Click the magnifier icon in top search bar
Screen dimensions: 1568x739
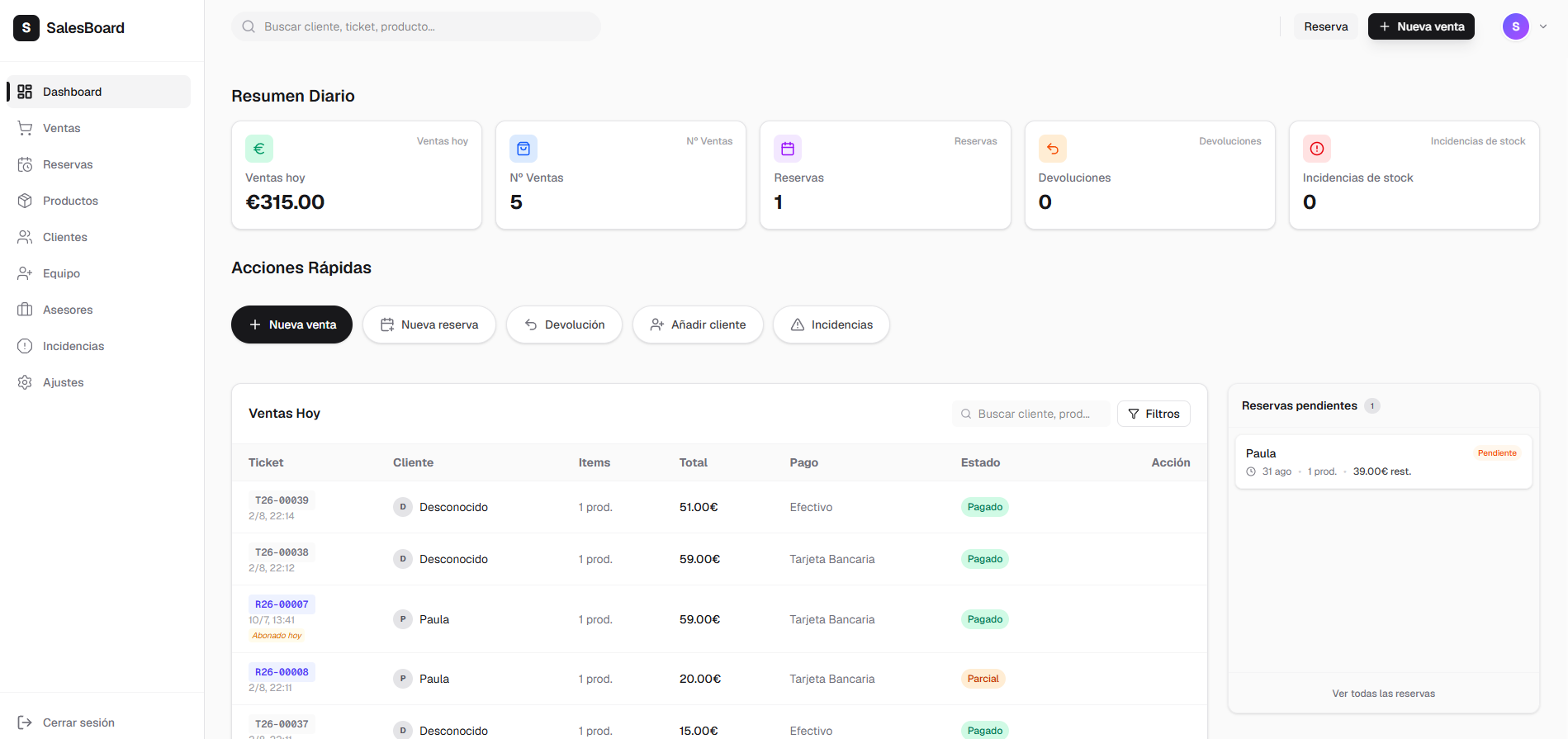[x=249, y=26]
